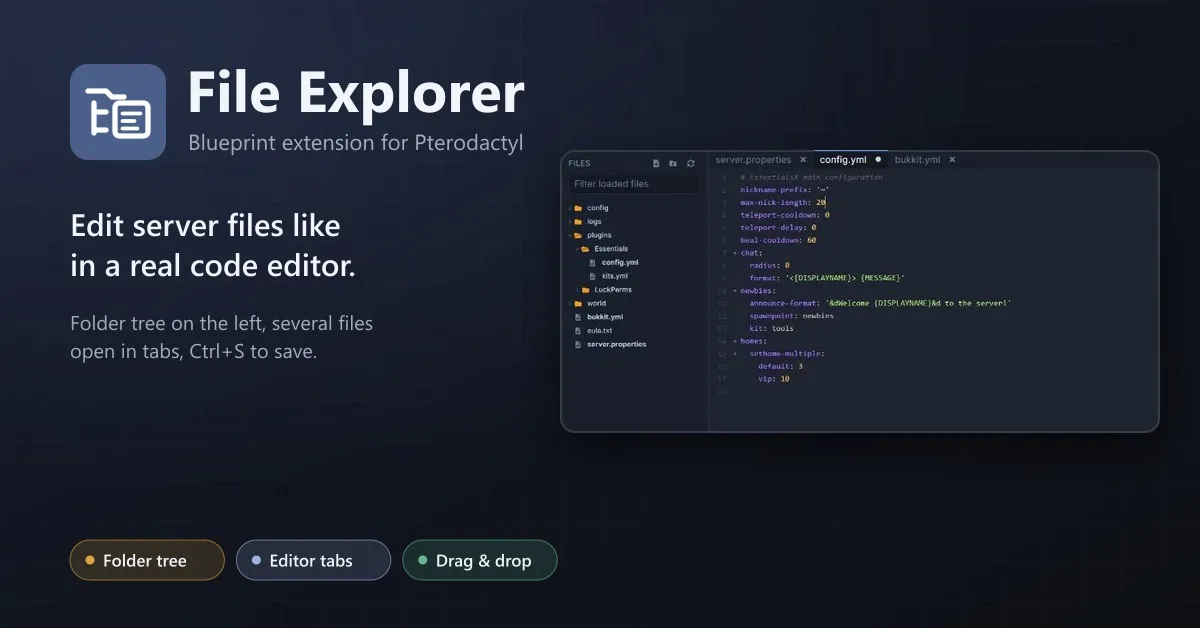Click the teleport-cooldown: 0 line
Image resolution: width=1200 pixels, height=628 pixels.
click(x=785, y=215)
